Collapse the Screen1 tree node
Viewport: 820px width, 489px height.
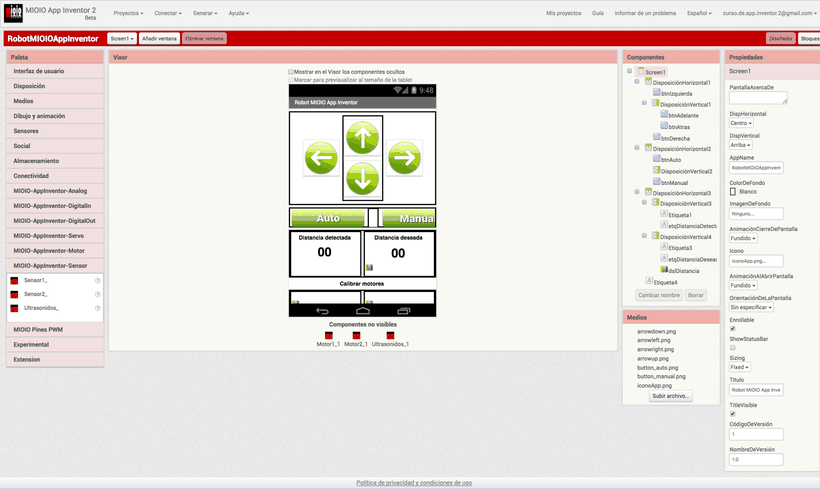630,71
